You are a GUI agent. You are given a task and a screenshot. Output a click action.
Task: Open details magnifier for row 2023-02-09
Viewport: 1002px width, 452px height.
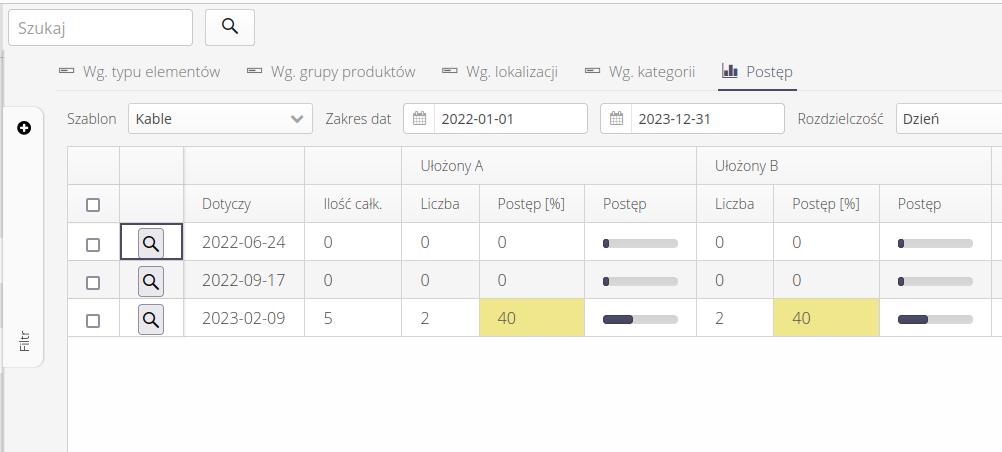[x=151, y=320]
